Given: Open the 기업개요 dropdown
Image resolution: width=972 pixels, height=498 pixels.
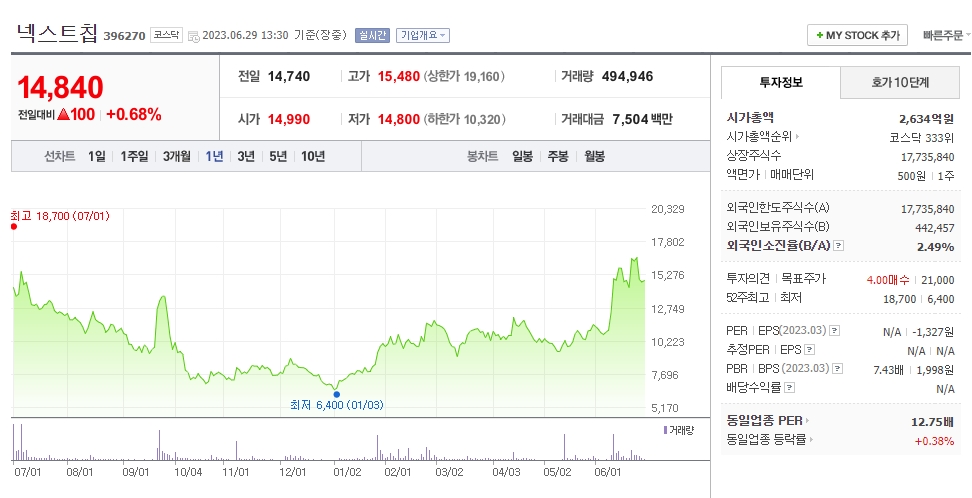Looking at the screenshot, I should (x=423, y=35).
